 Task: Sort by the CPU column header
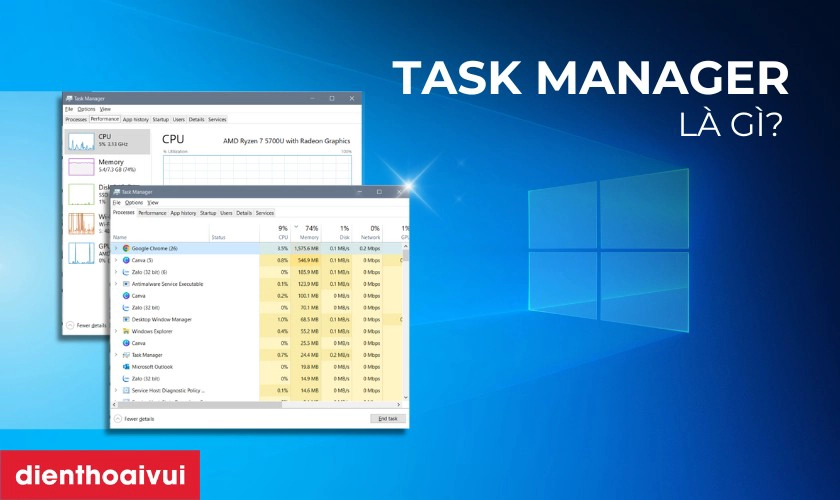point(275,232)
